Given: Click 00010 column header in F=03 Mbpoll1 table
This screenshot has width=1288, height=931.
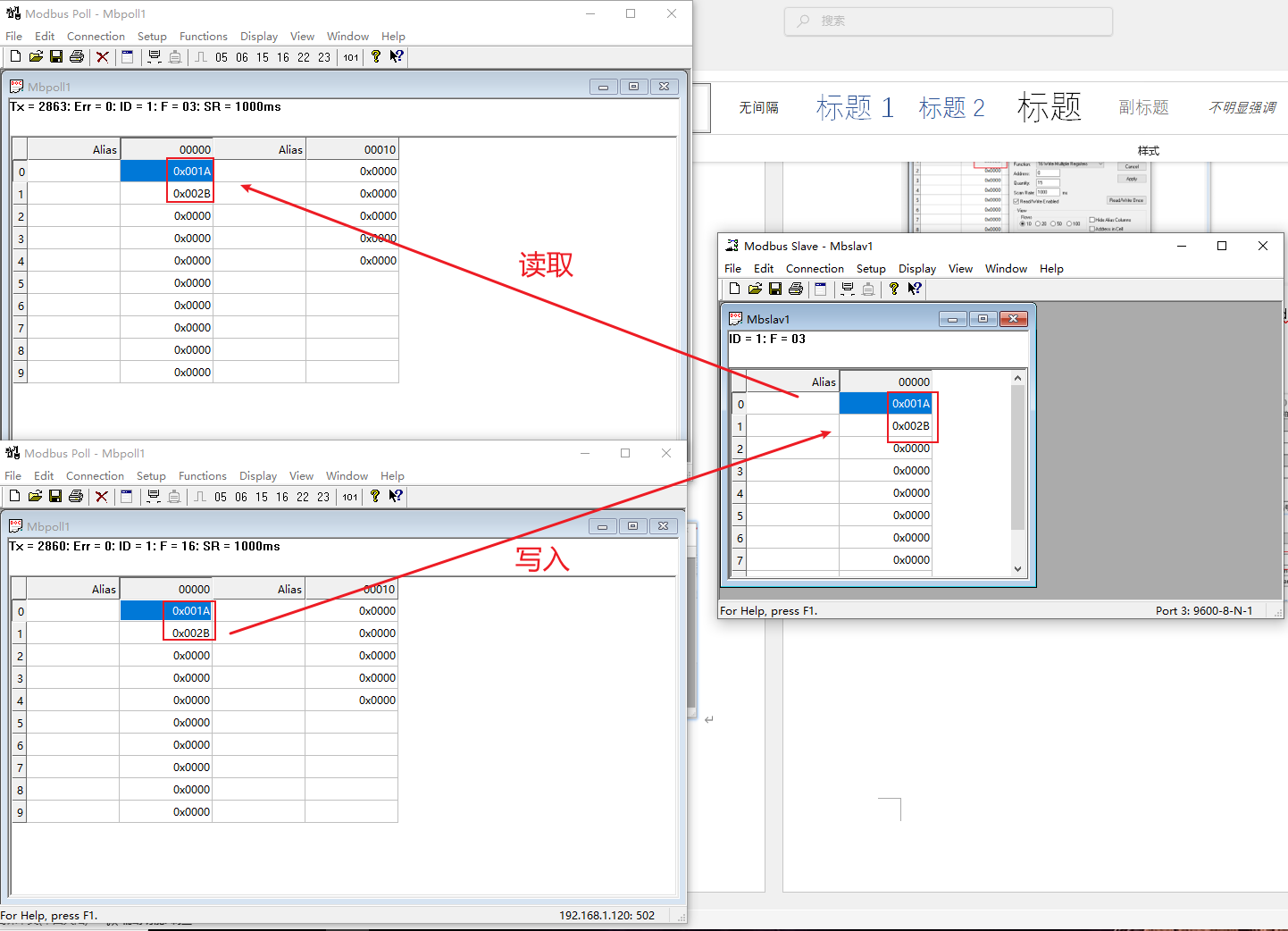Looking at the screenshot, I should [352, 149].
